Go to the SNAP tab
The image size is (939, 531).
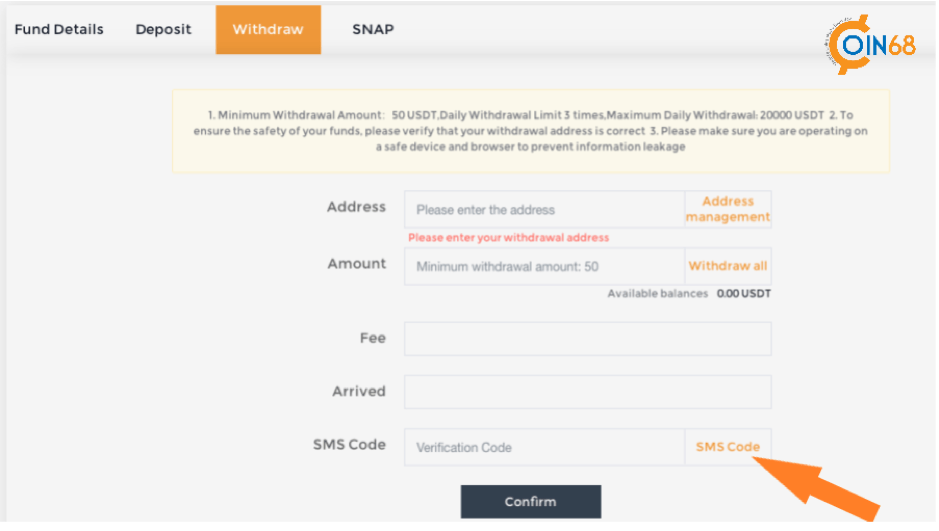[x=372, y=29]
